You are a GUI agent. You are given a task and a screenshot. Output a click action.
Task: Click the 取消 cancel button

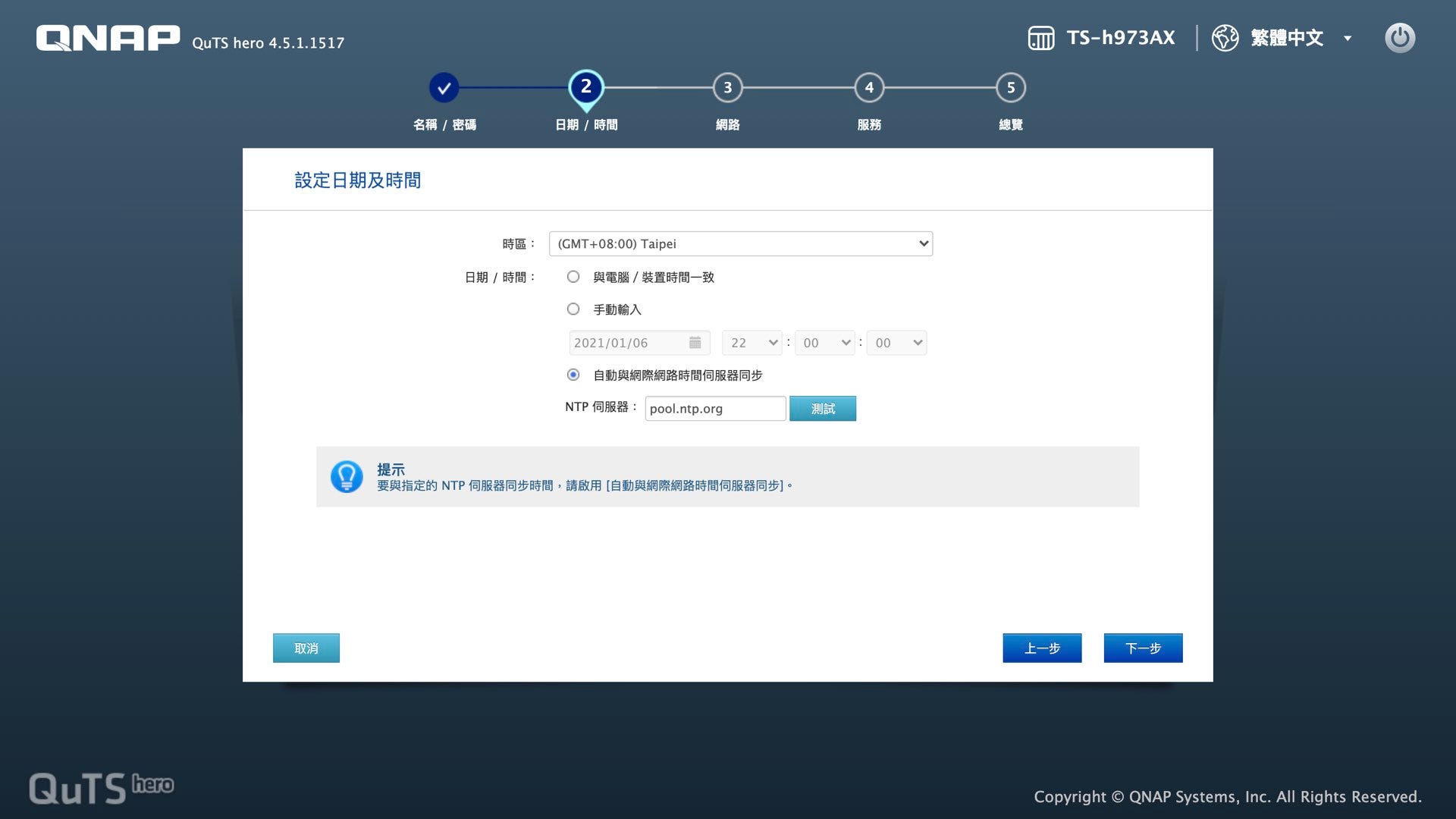306,648
